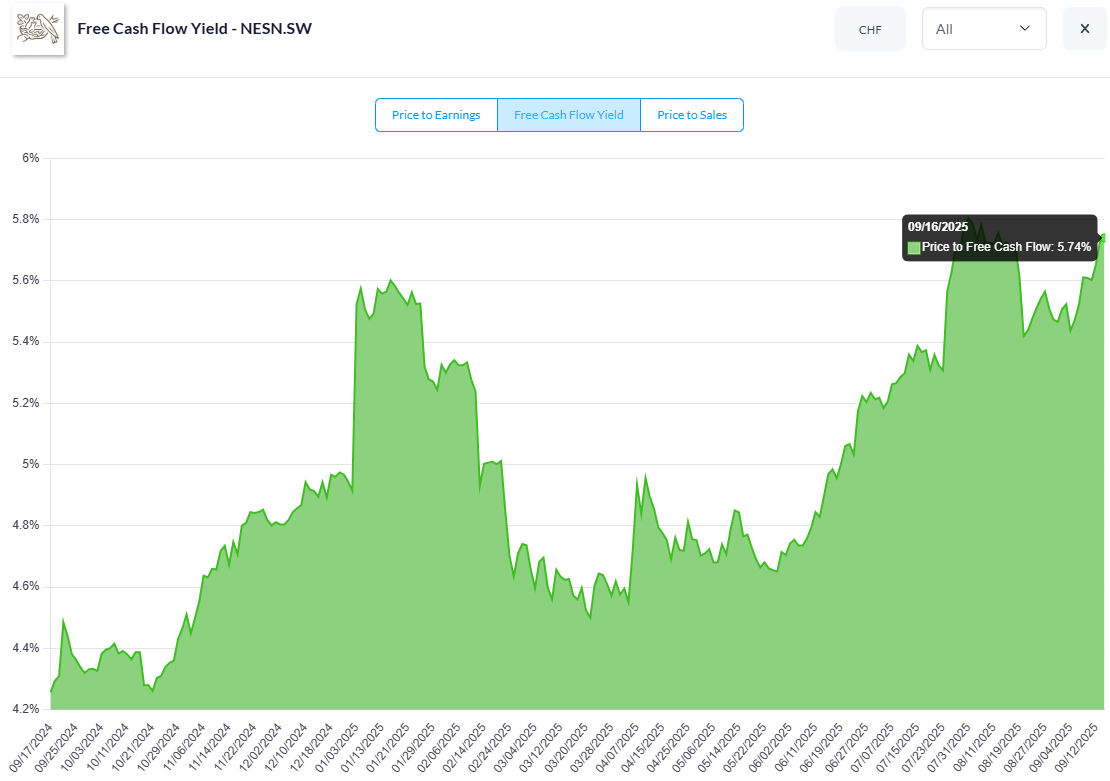1110x781 pixels.
Task: Click tooltip text Price to Free Cash Flow: 5.74%
Action: (x=1006, y=247)
